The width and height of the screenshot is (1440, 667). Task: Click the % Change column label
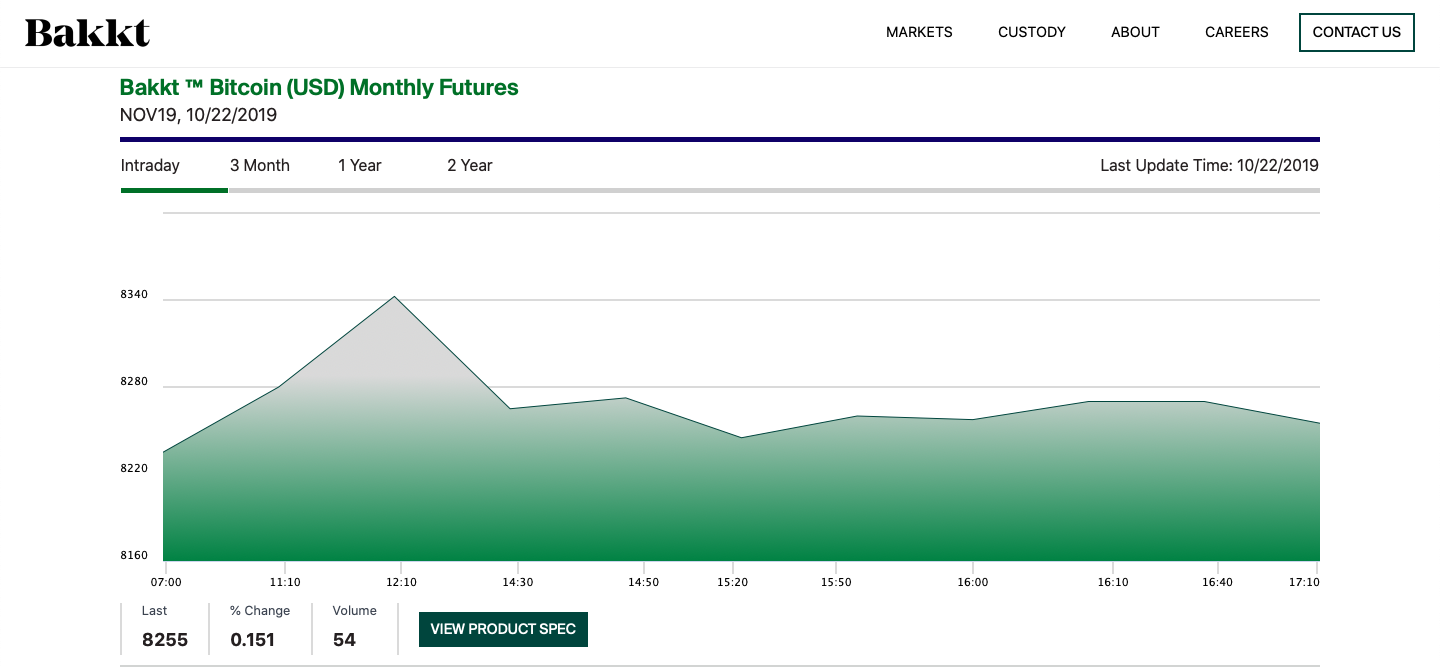[x=260, y=610]
